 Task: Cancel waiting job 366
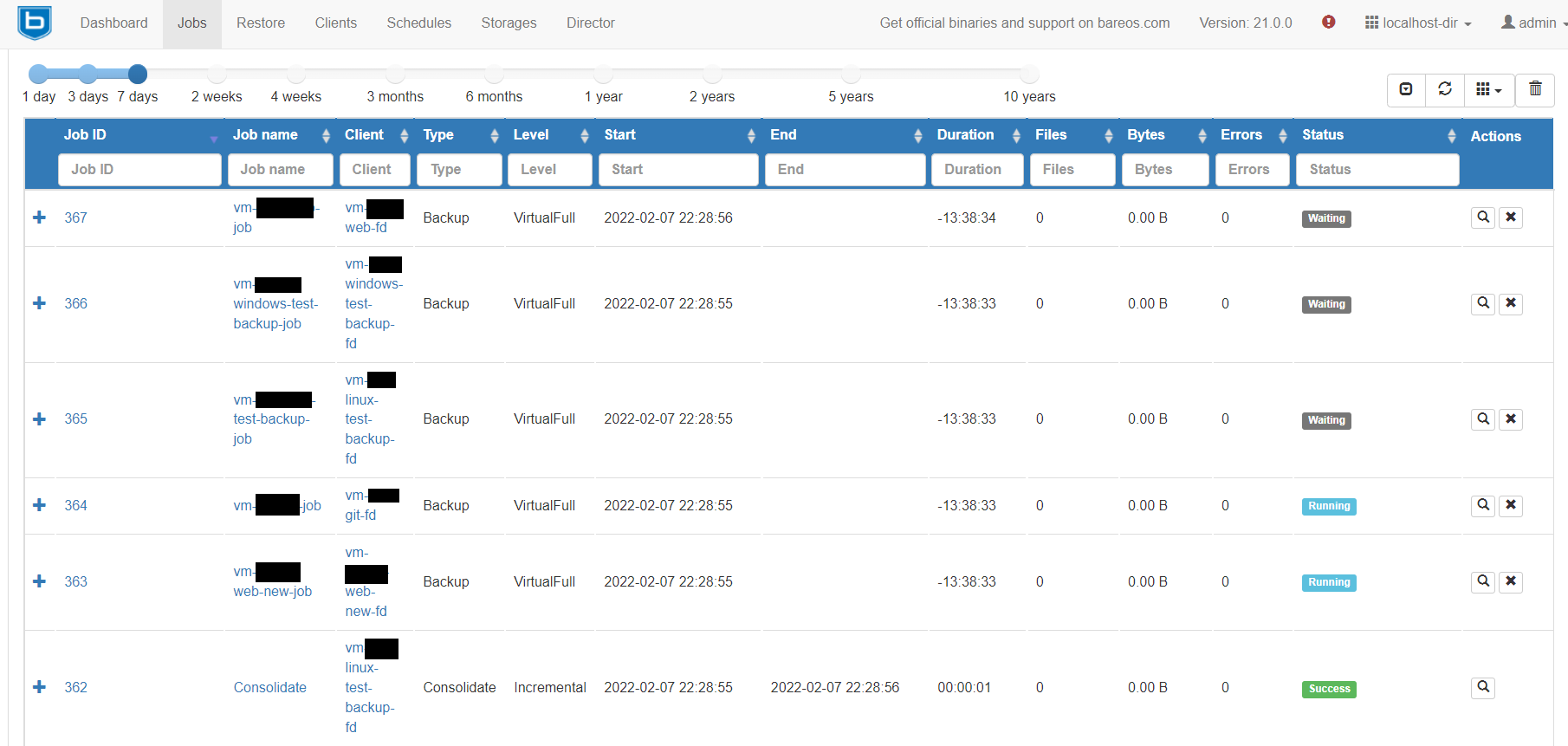[x=1511, y=303]
